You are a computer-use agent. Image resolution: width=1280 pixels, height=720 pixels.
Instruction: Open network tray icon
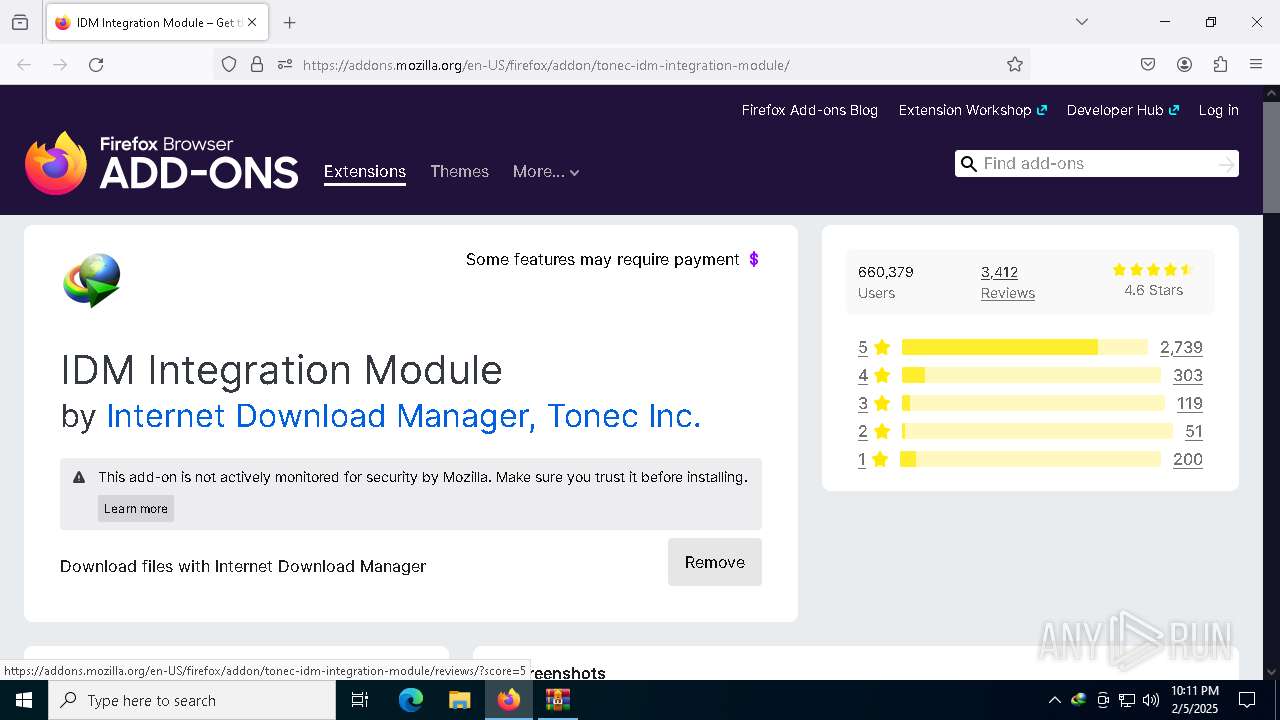[x=1127, y=700]
